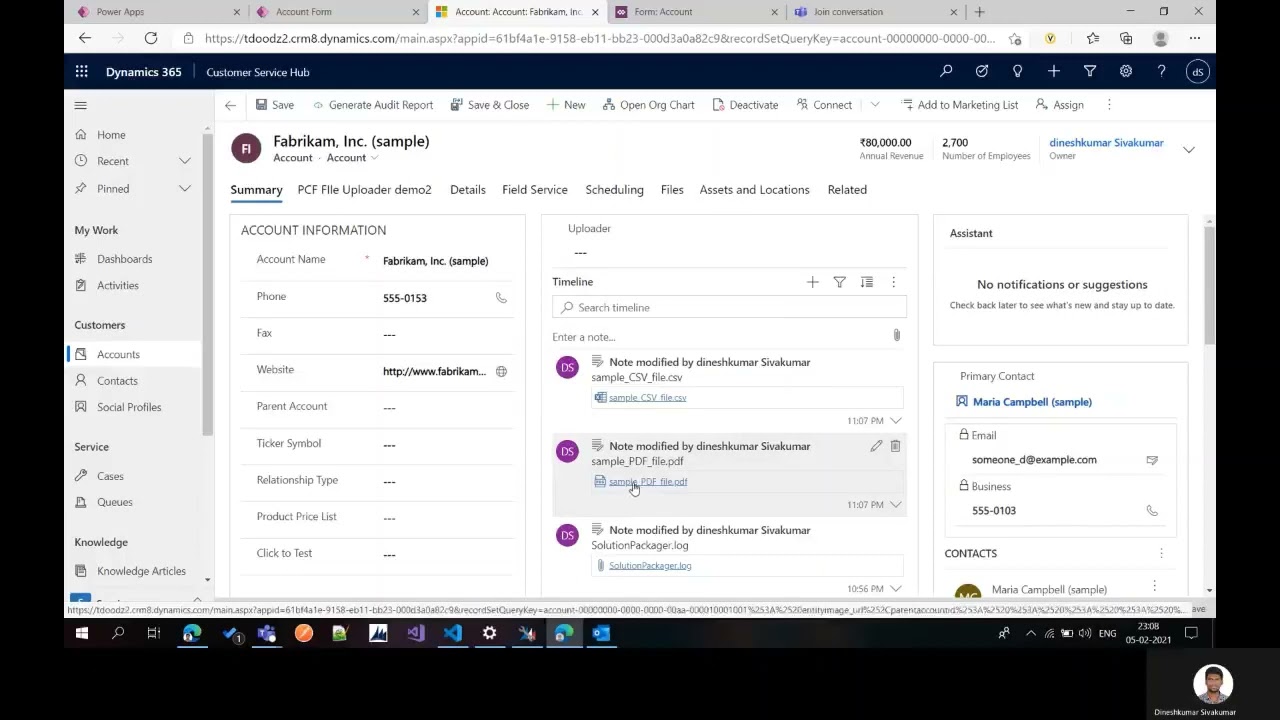The height and width of the screenshot is (720, 1280).
Task: Expand the form header chevron near owner
Action: point(1189,150)
